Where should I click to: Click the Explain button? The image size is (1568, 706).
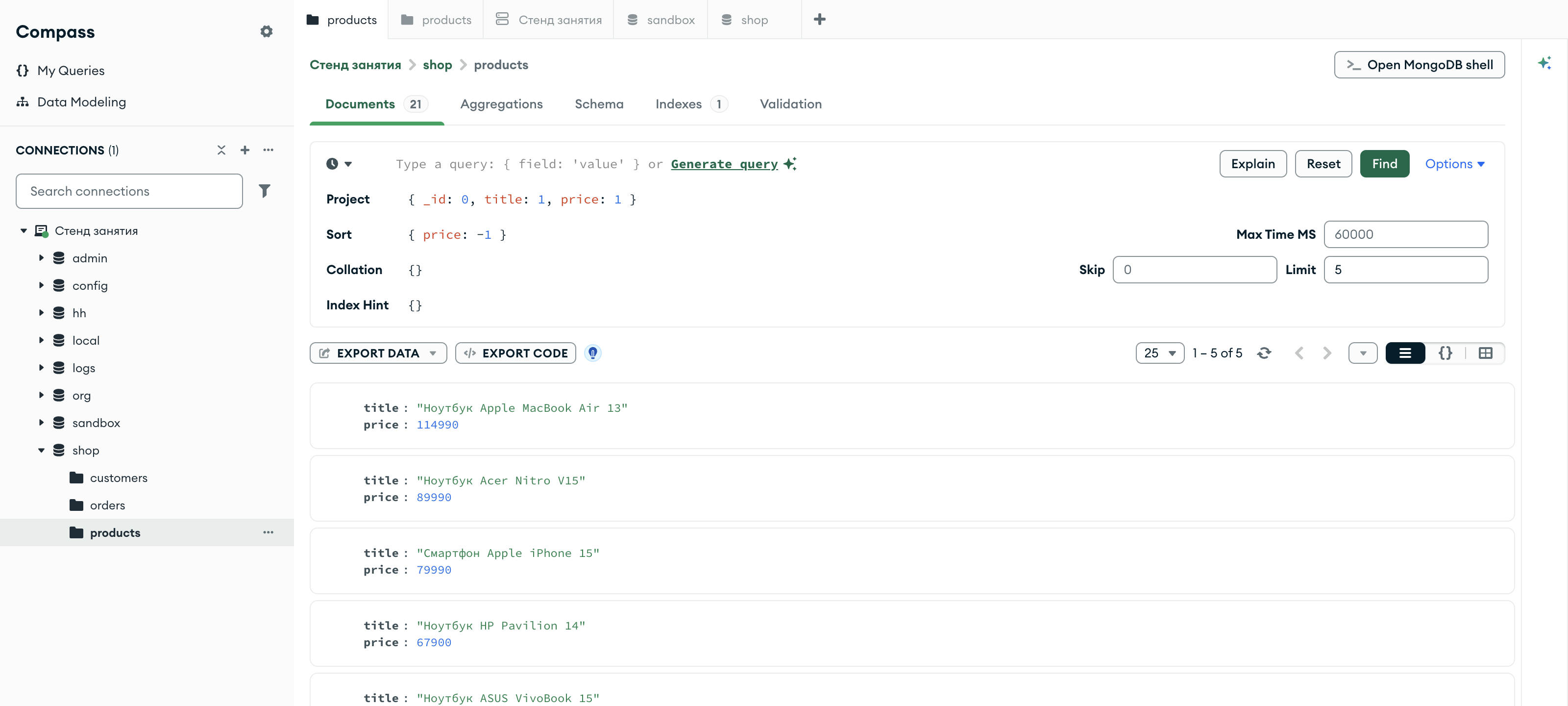tap(1253, 164)
